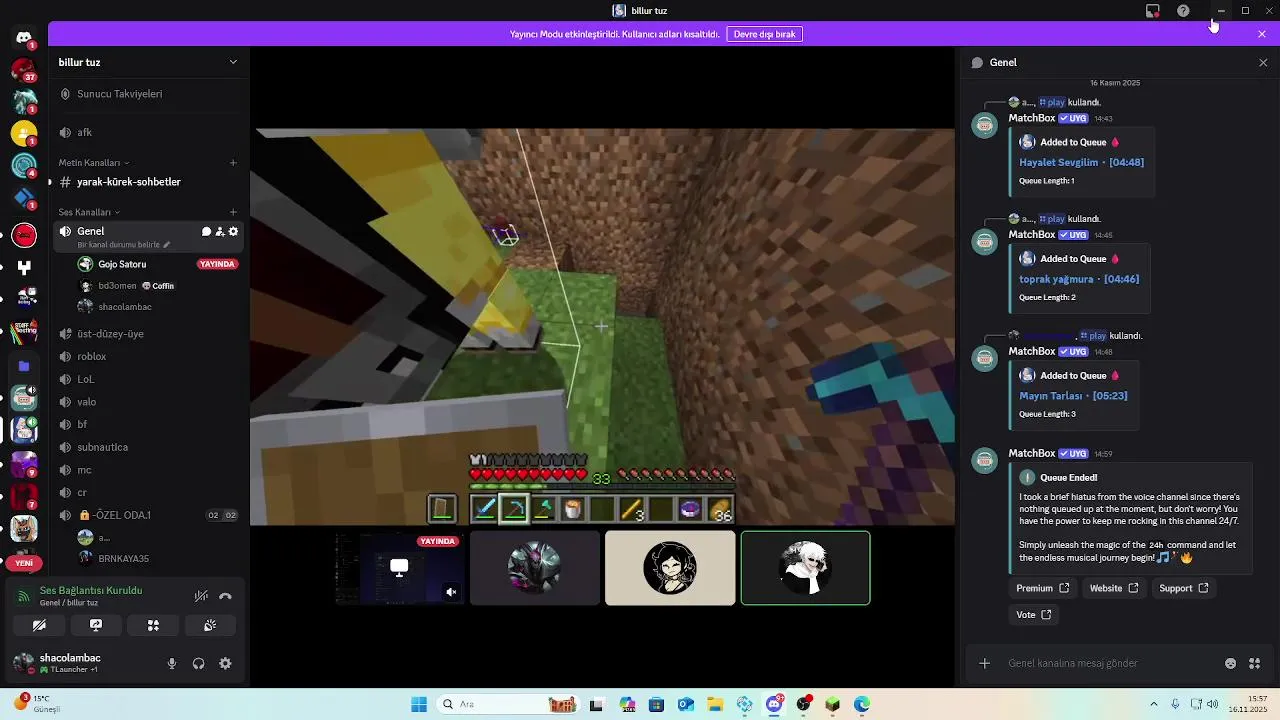Invite people to Genel voice channel

pos(220,231)
